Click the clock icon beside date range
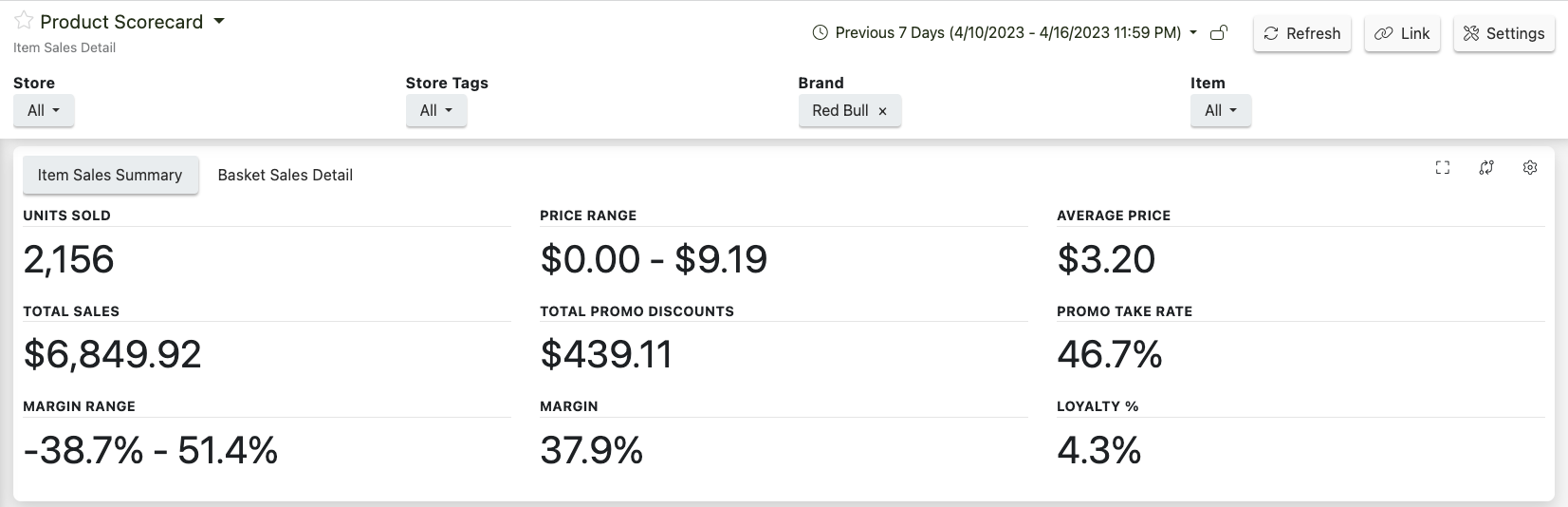Image resolution: width=1568 pixels, height=507 pixels. 821,33
